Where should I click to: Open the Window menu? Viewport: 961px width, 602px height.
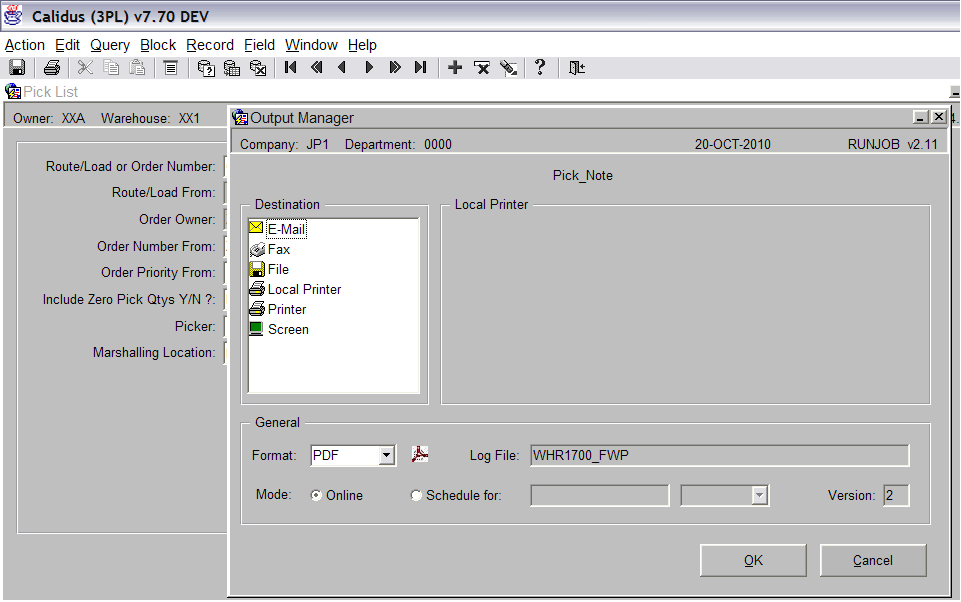[x=311, y=45]
